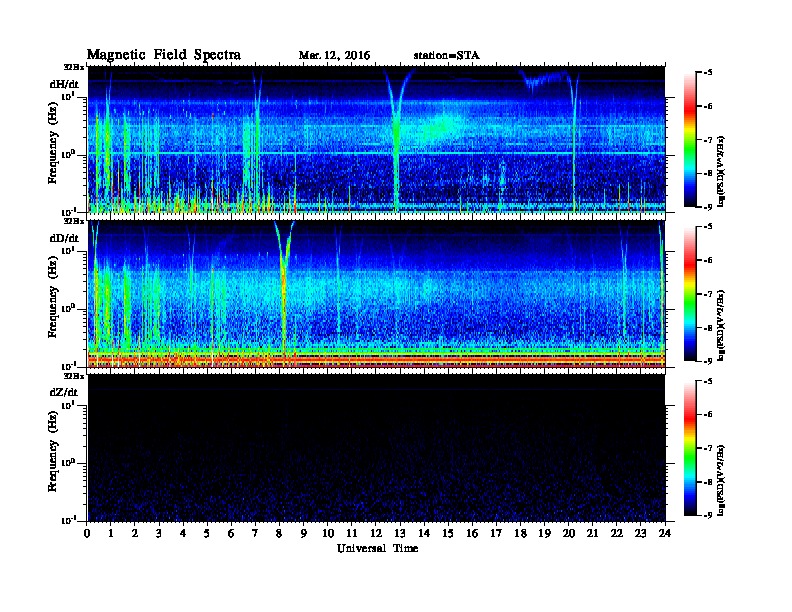Click the dD/dt spectrogram plot area
792x612 pixels.
[x=376, y=294]
